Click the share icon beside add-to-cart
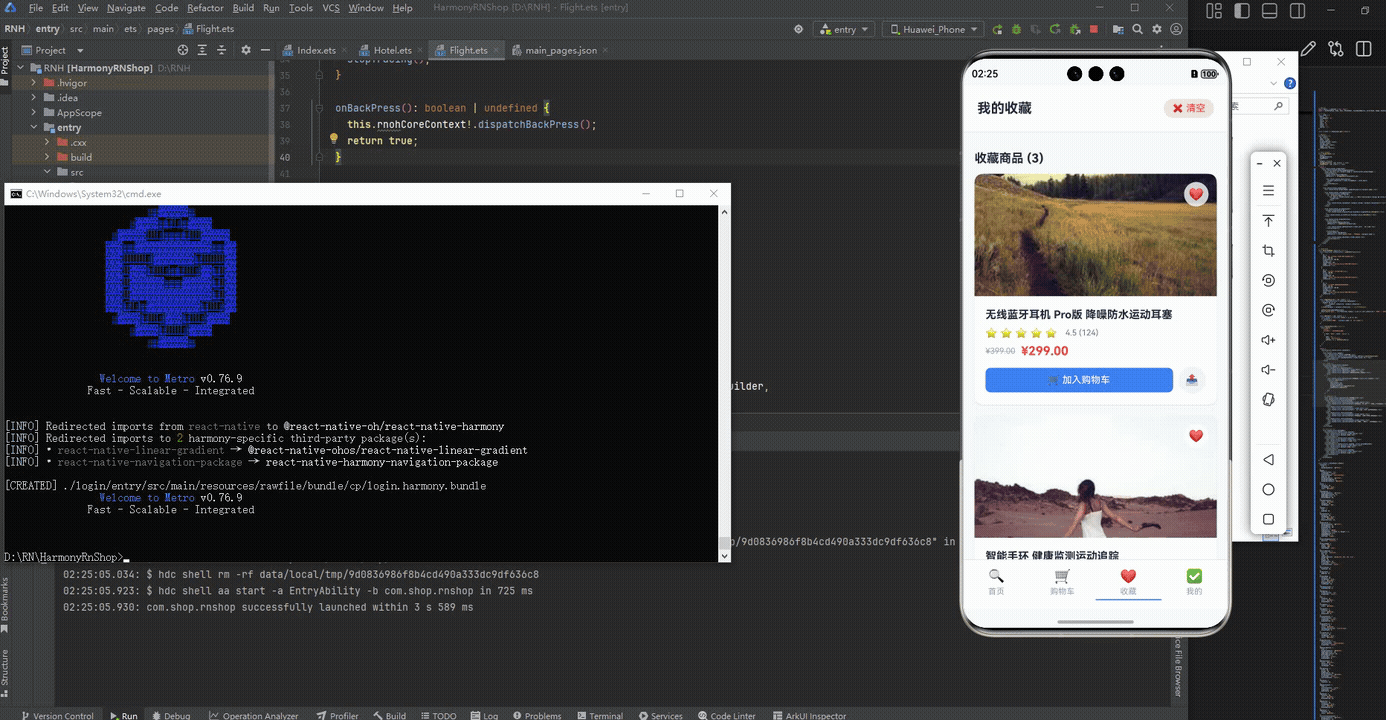Viewport: 1386px width, 720px height. tap(1192, 380)
